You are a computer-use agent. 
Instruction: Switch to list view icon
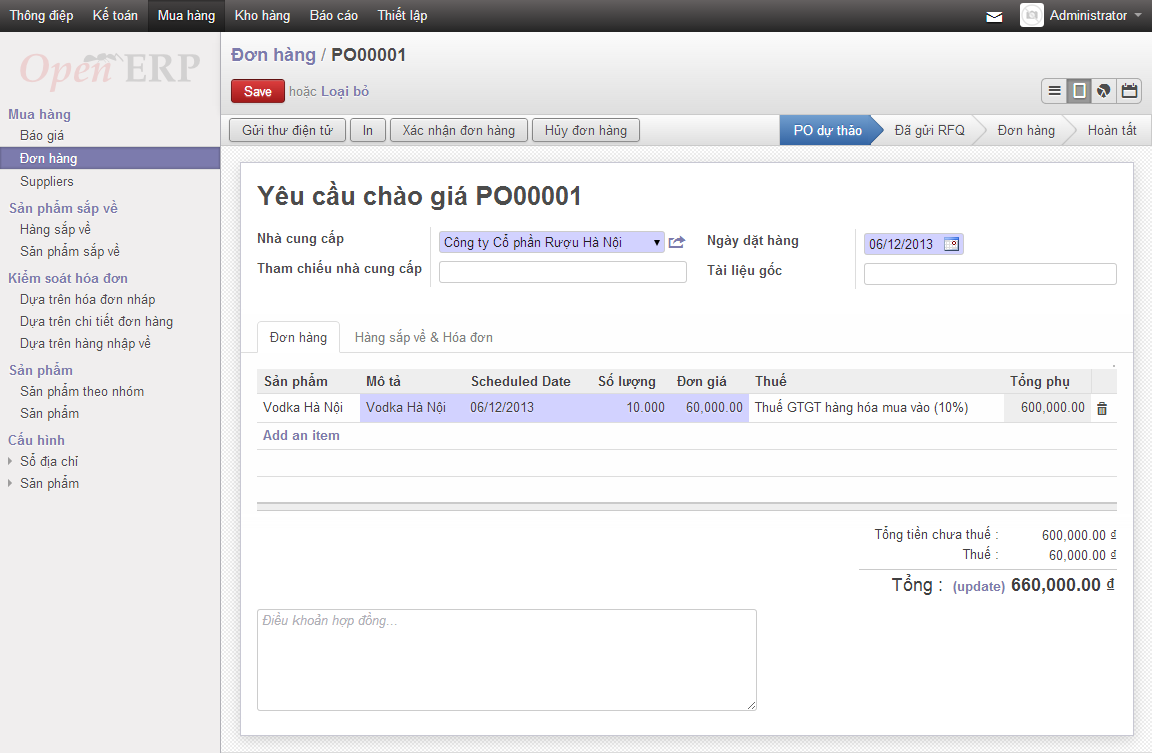1054,91
